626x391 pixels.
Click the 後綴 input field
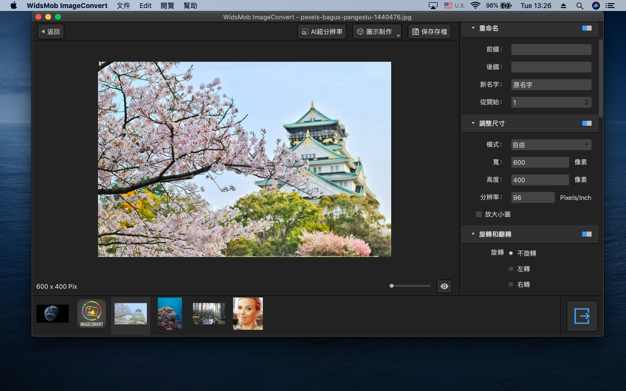[551, 67]
